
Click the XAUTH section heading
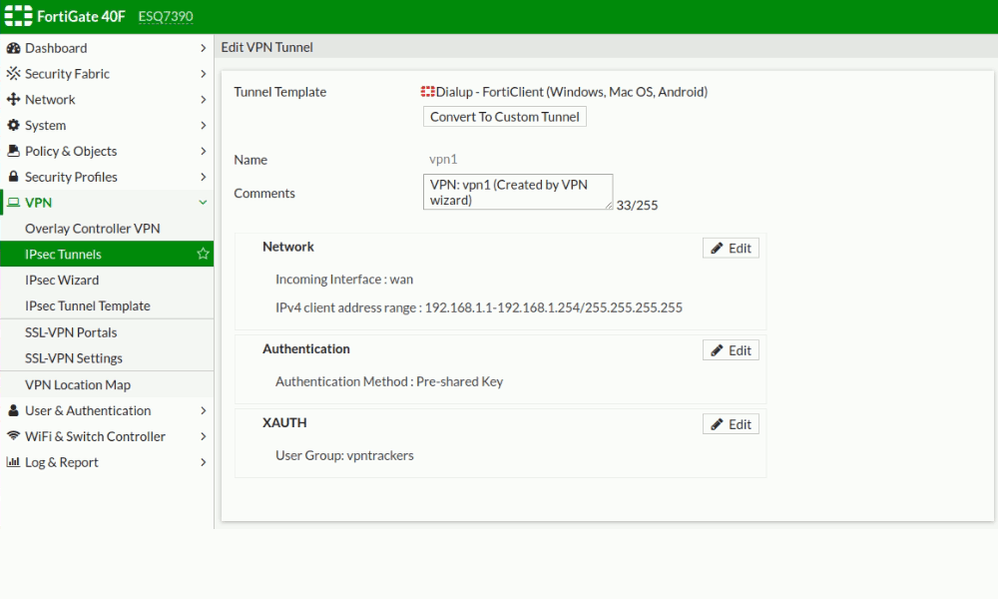tap(285, 423)
